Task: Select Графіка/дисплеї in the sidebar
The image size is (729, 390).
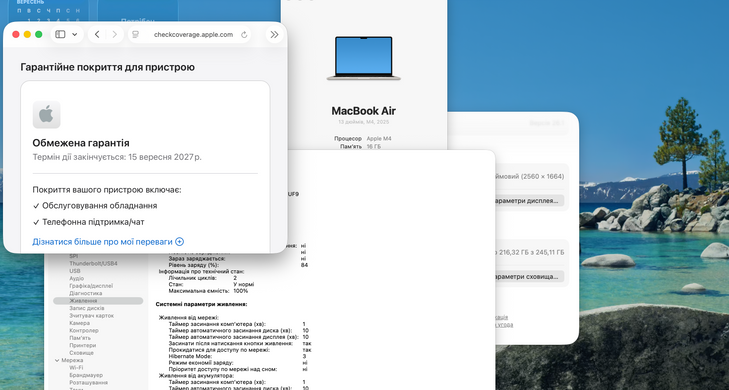Action: [x=91, y=286]
